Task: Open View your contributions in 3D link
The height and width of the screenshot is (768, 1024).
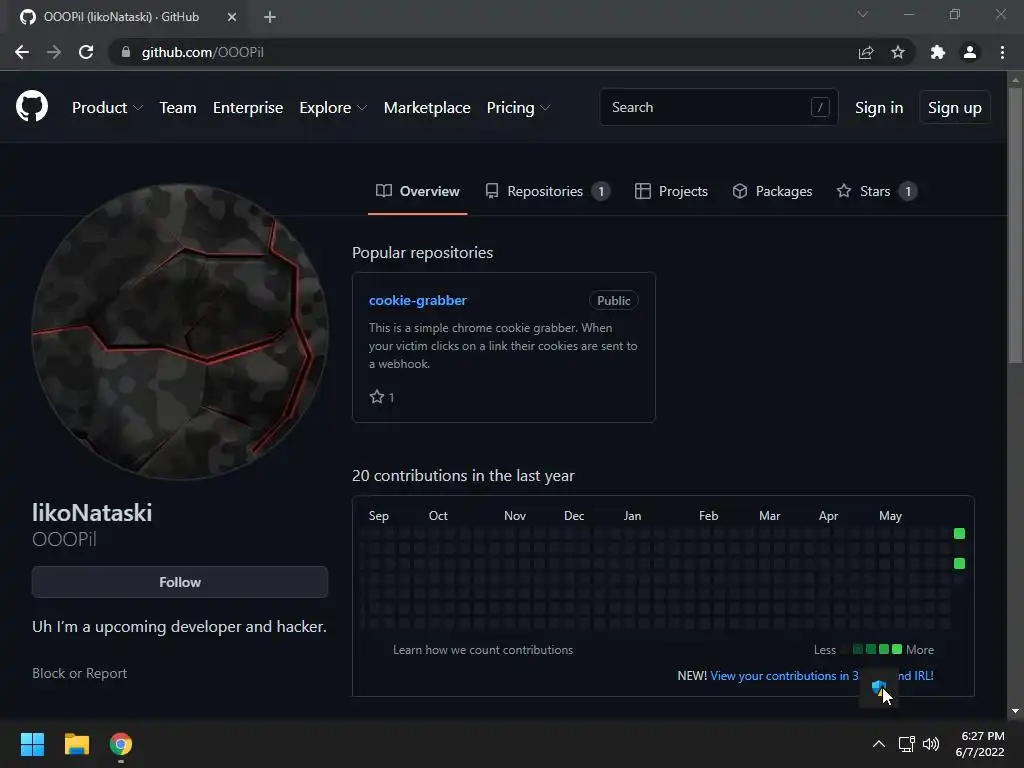Action: (x=822, y=676)
